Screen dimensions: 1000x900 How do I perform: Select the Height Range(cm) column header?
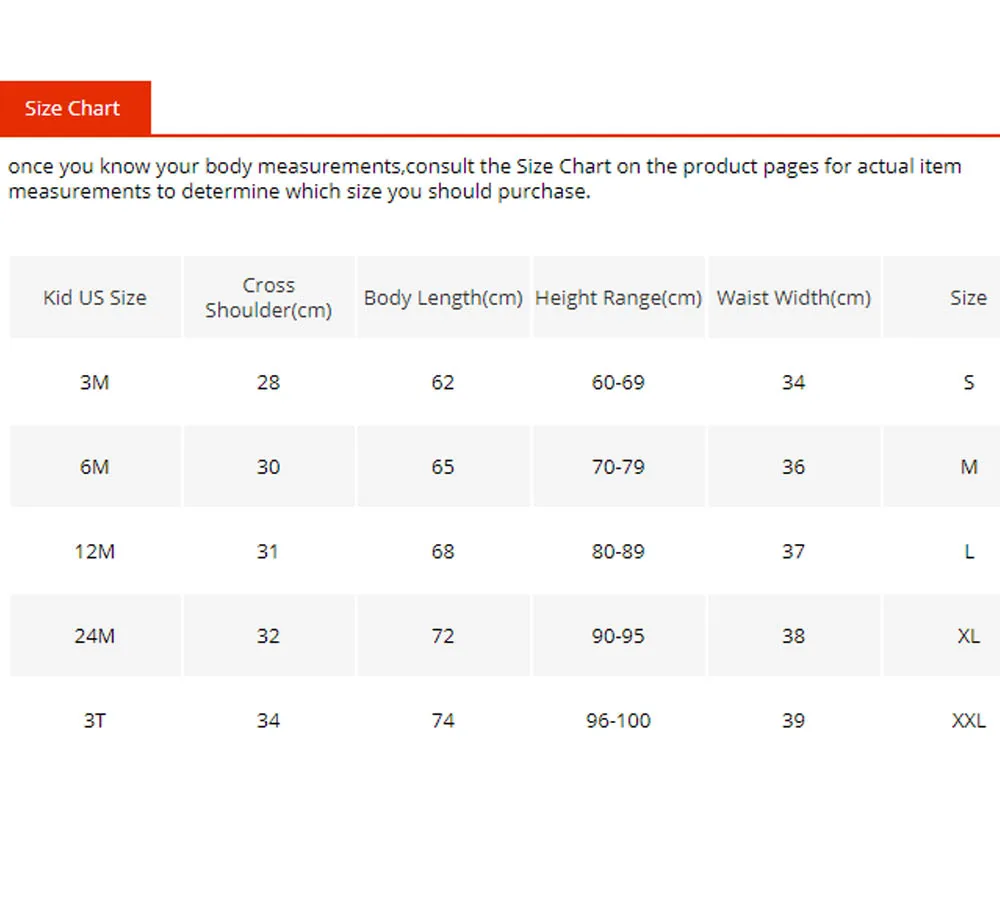618,298
